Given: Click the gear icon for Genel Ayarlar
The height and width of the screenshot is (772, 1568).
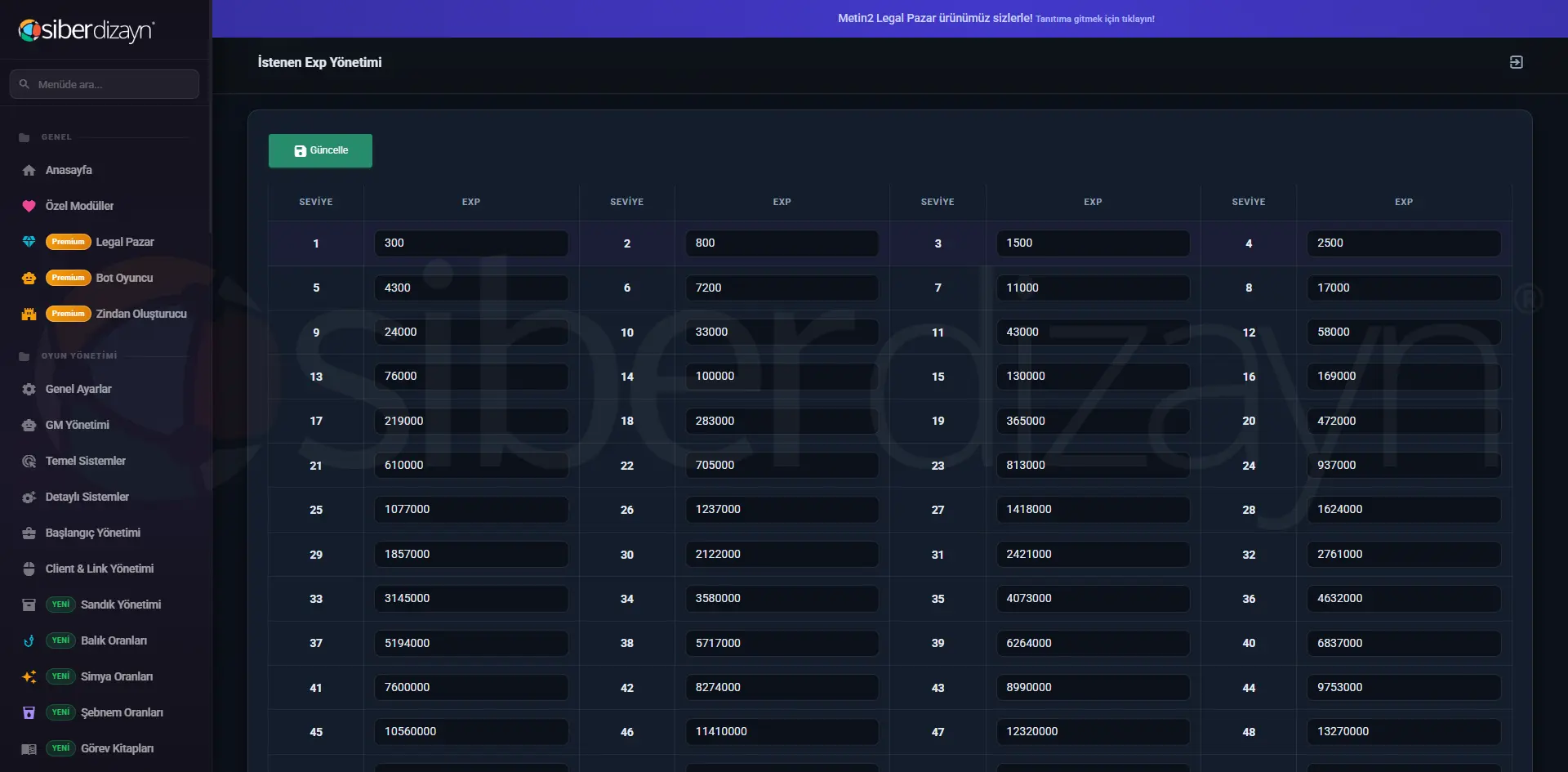Looking at the screenshot, I should [29, 389].
